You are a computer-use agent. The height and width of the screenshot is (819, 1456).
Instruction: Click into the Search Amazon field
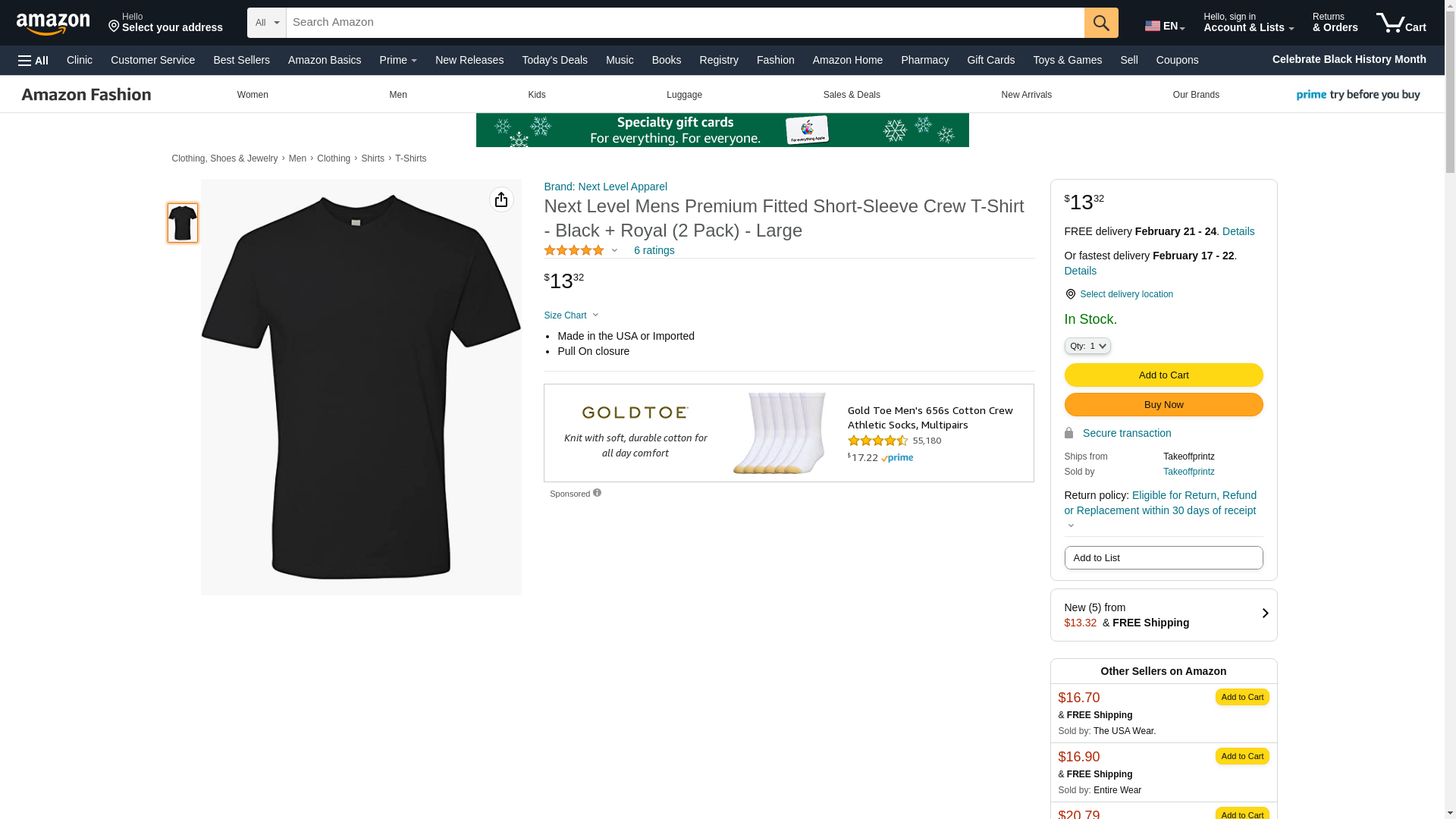point(684,23)
